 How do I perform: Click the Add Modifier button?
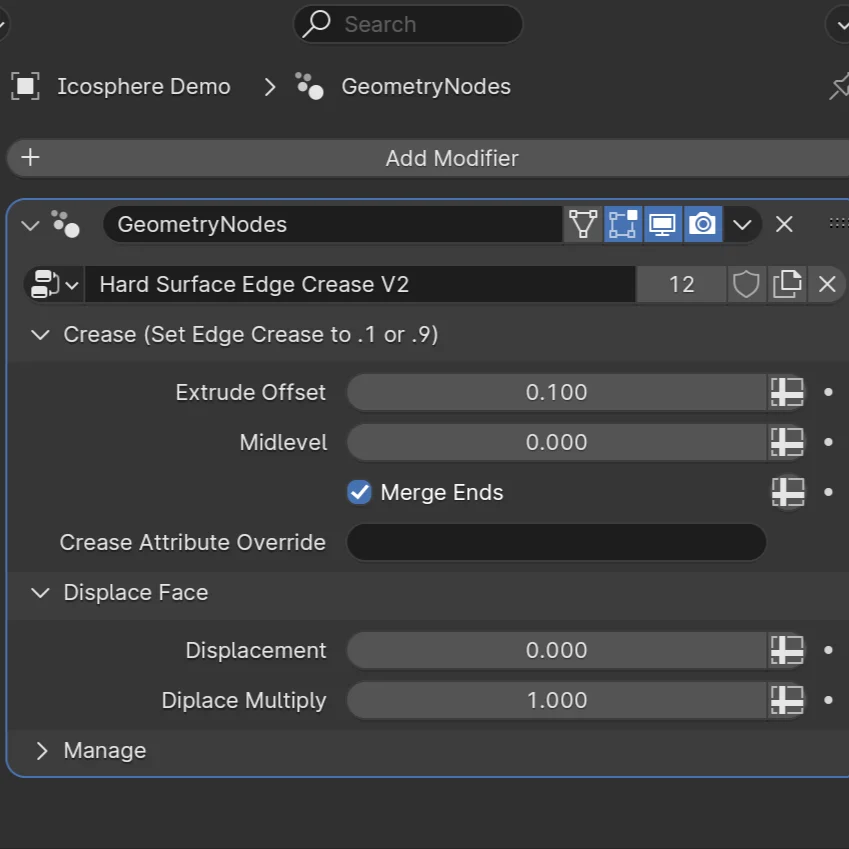452,157
